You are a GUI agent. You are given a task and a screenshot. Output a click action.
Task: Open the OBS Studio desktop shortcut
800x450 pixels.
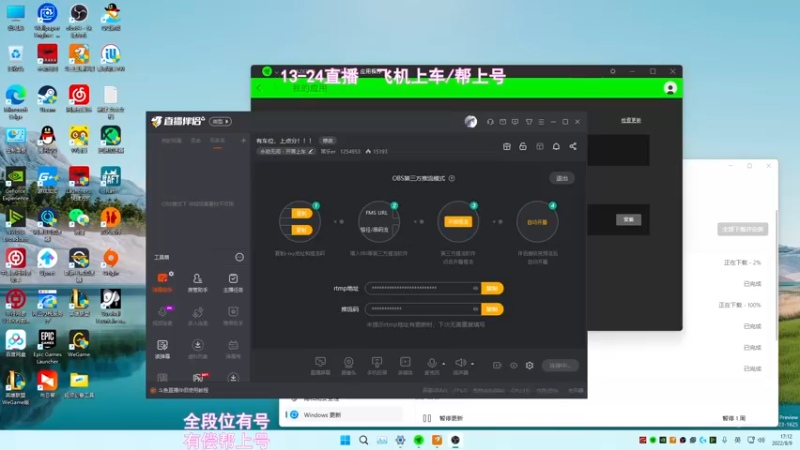point(79,20)
